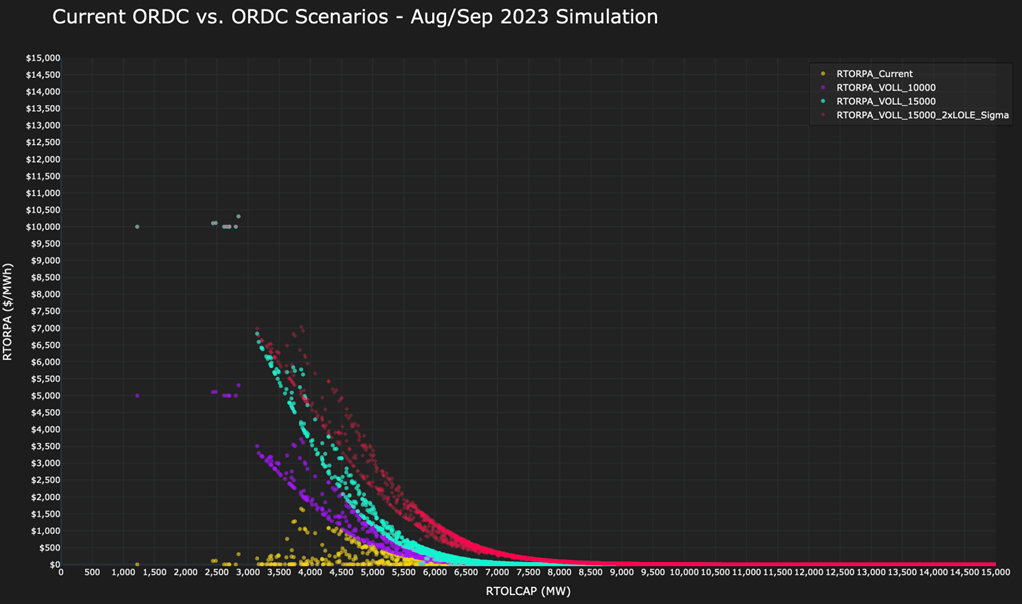Click the teal legend marker dot

click(822, 101)
